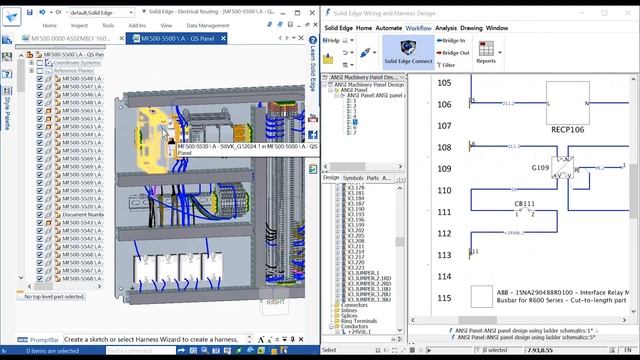Collapse the Conductors tree folder

point(331,327)
